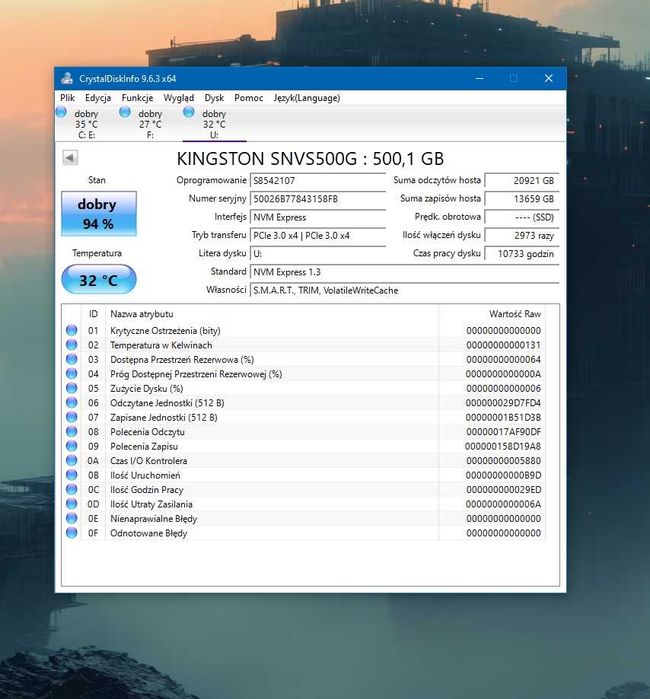This screenshot has height=699, width=650.
Task: Click status orb of attribute 07 Zapisane Jednostki
Action: coord(71,417)
